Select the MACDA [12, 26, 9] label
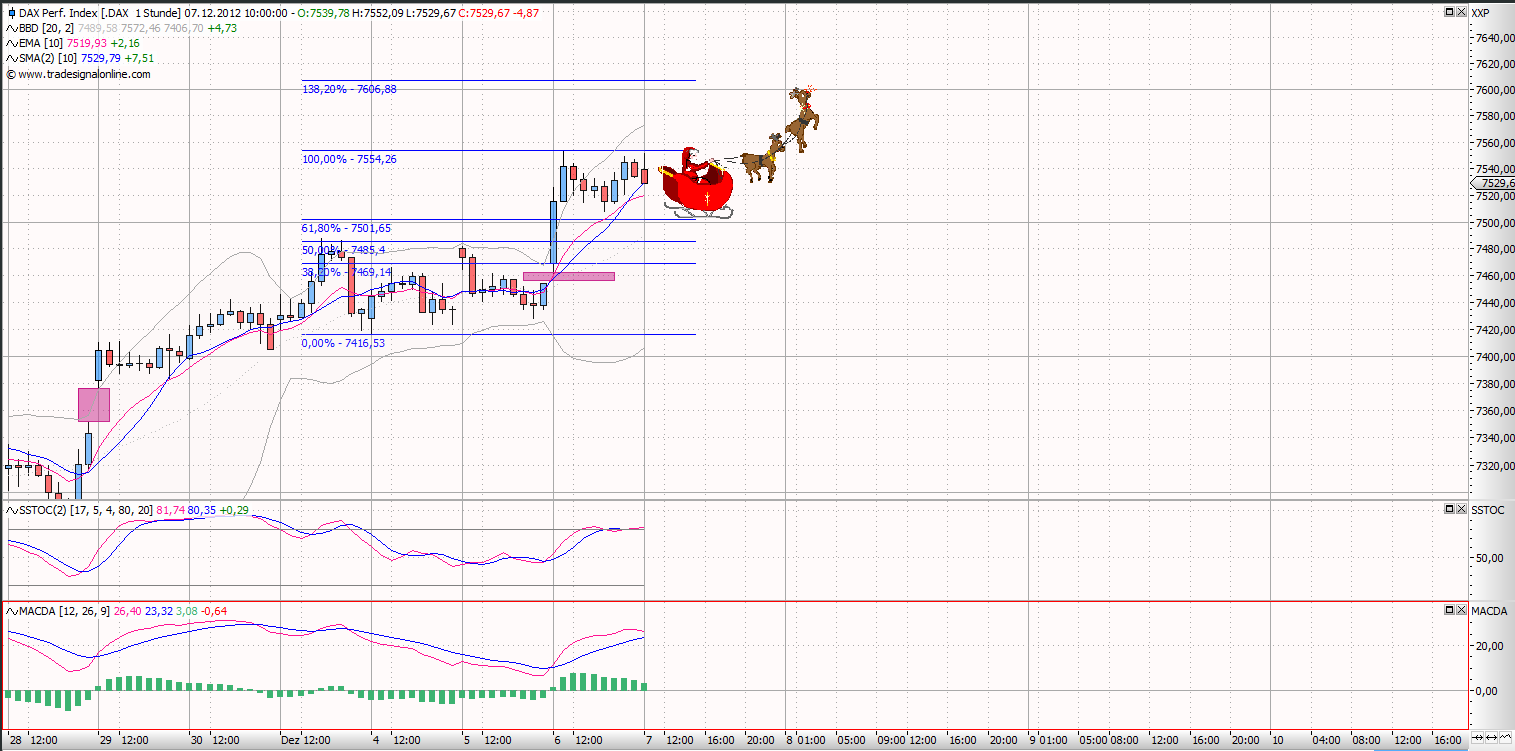The image size is (1515, 751). point(65,610)
